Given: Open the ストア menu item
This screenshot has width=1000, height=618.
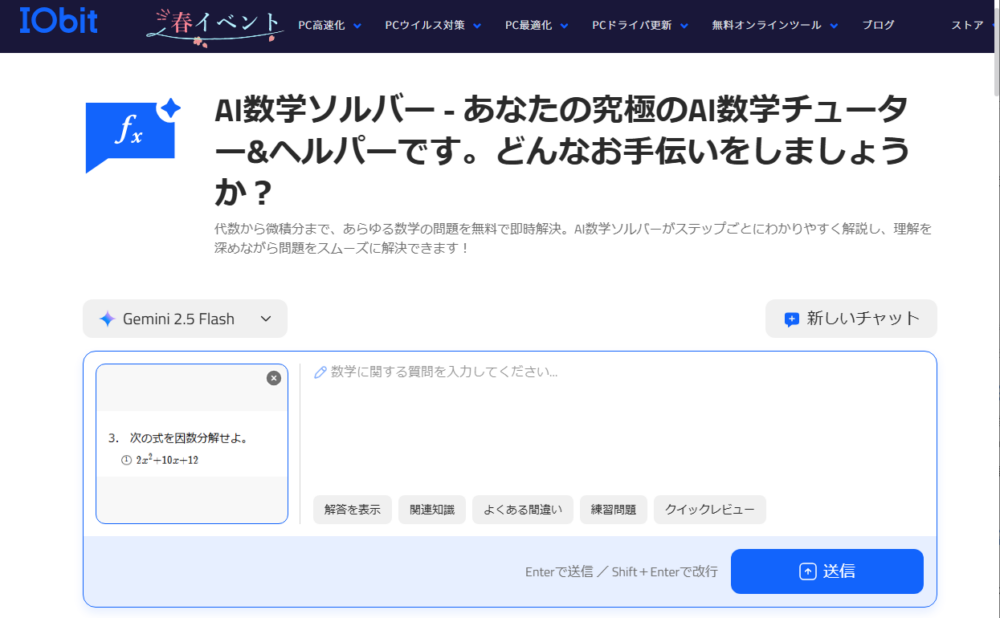Looking at the screenshot, I should [967, 25].
